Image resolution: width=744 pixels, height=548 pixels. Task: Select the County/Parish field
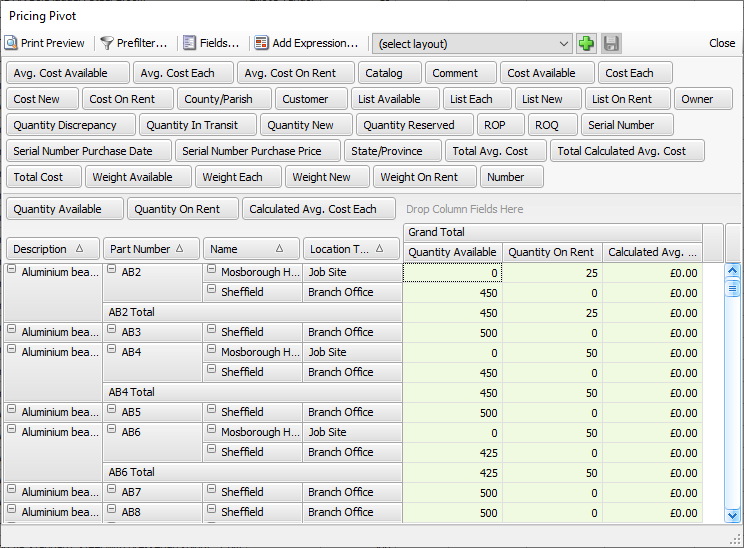tap(224, 99)
